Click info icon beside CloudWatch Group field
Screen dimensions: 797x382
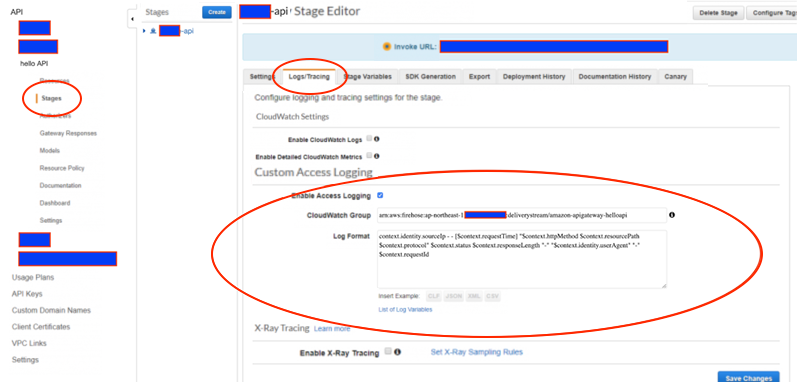672,215
